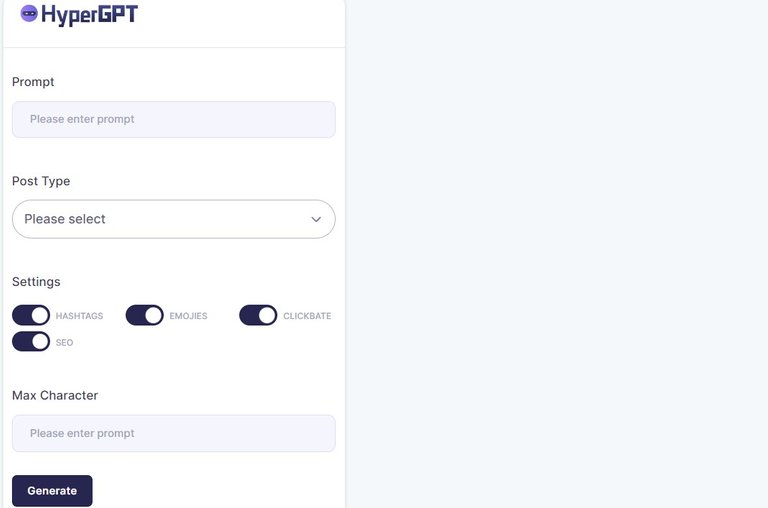Click the HASHTAGS label text
This screenshot has width=768, height=508.
[79, 316]
